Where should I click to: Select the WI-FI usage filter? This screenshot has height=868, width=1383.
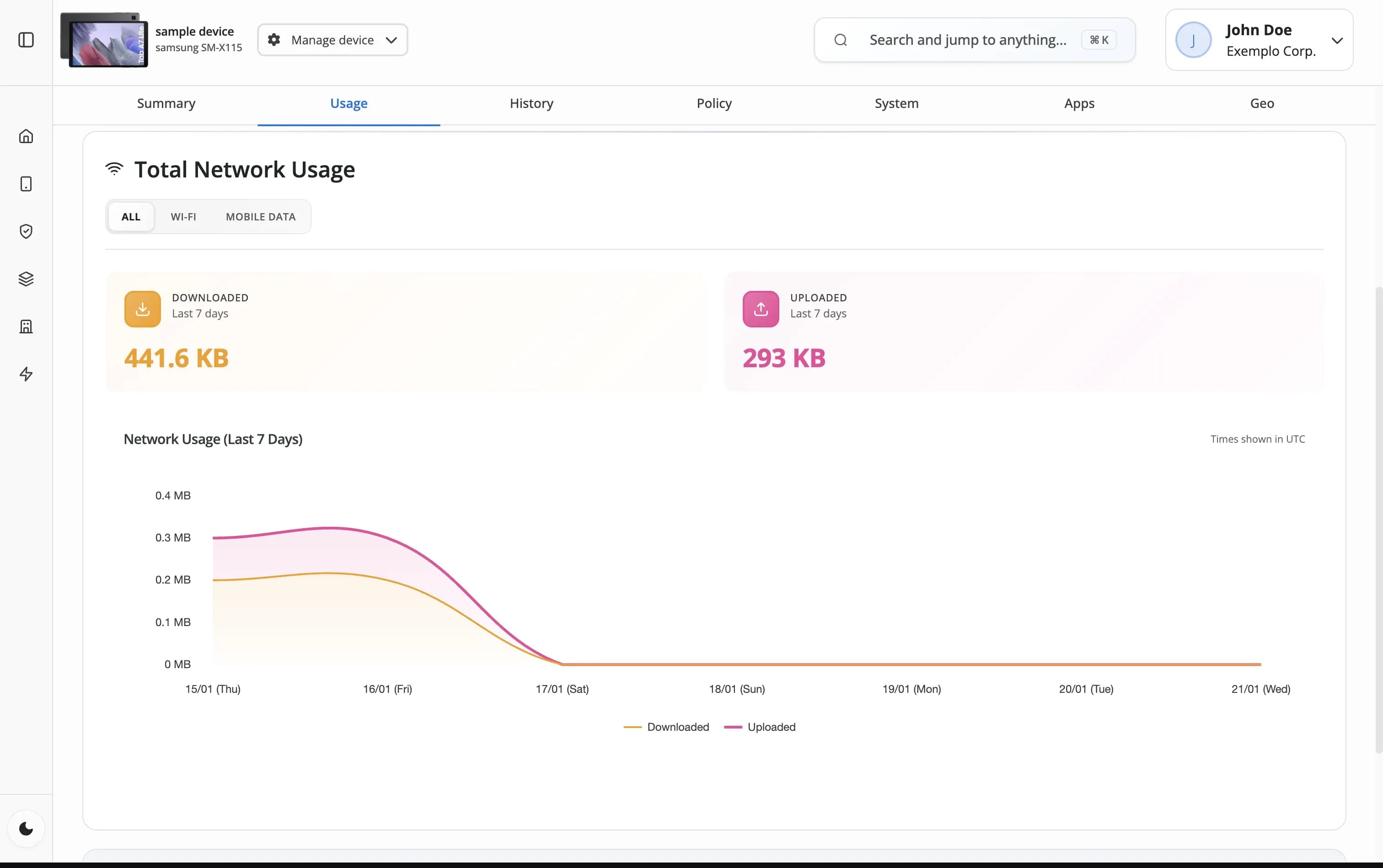183,216
